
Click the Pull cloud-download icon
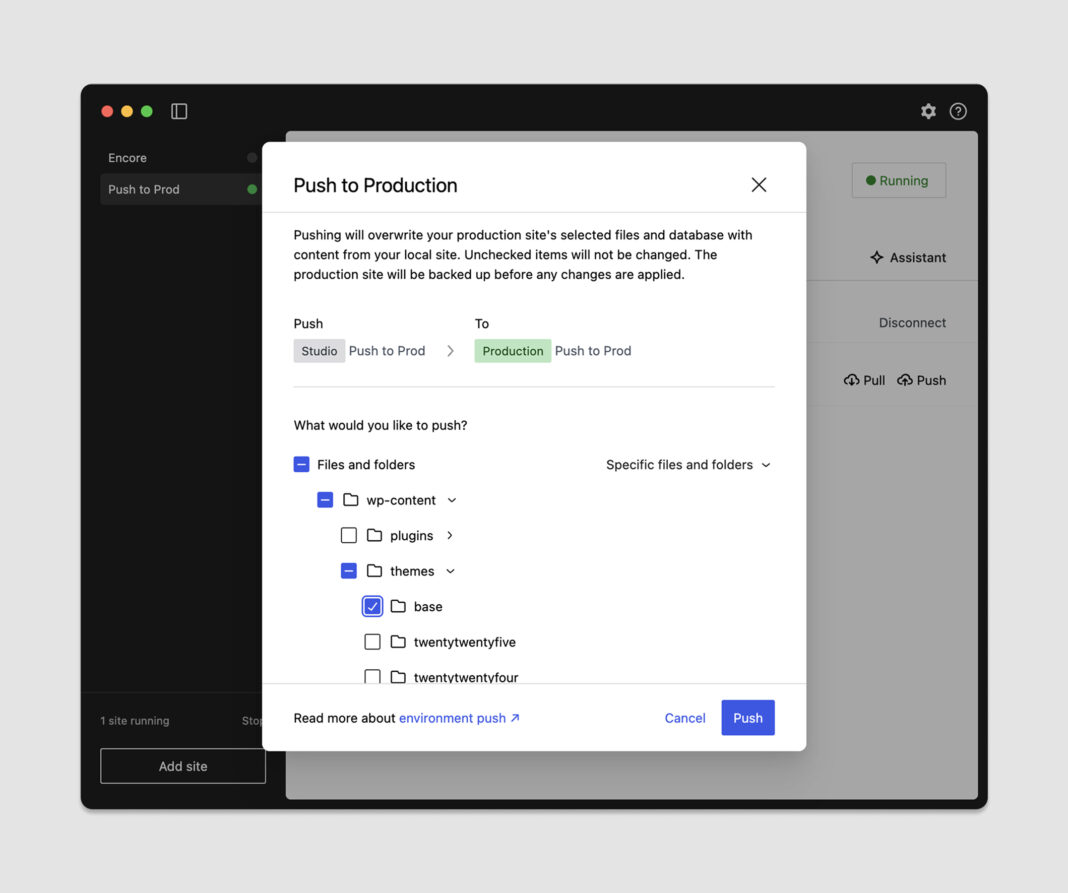(x=851, y=380)
